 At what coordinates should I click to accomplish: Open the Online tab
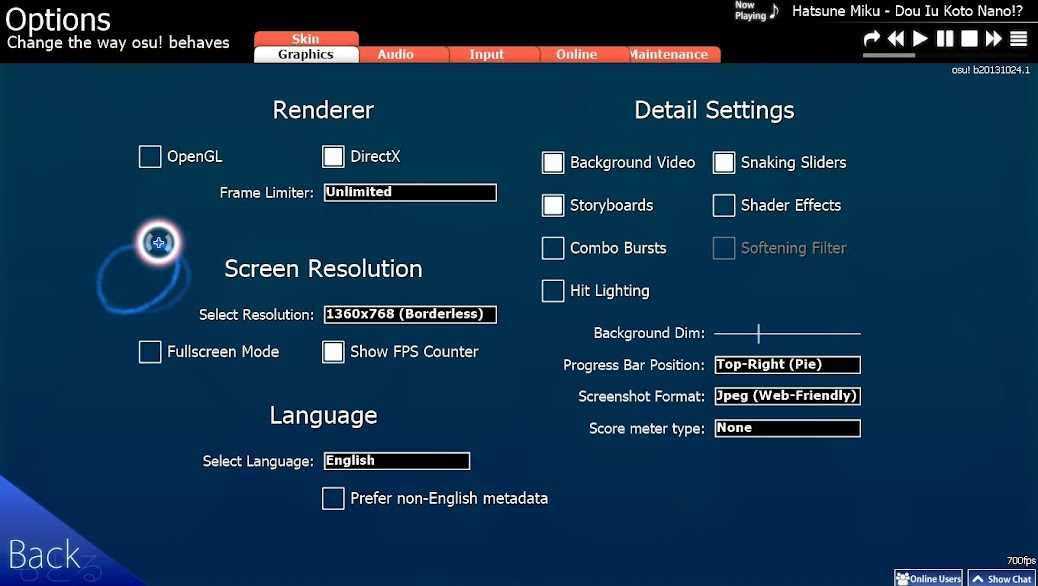(577, 54)
